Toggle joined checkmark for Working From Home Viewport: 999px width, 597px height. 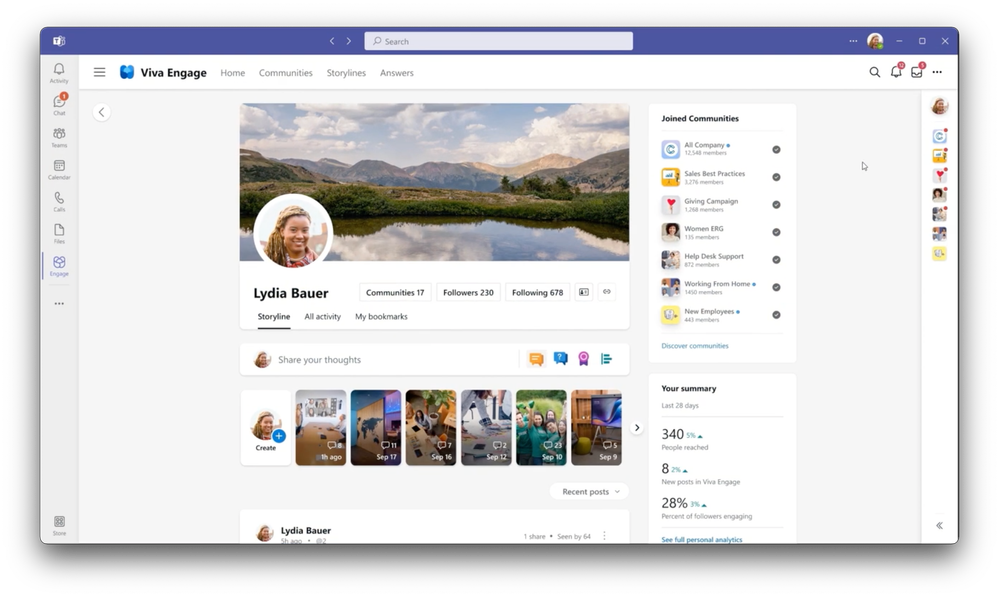click(776, 287)
